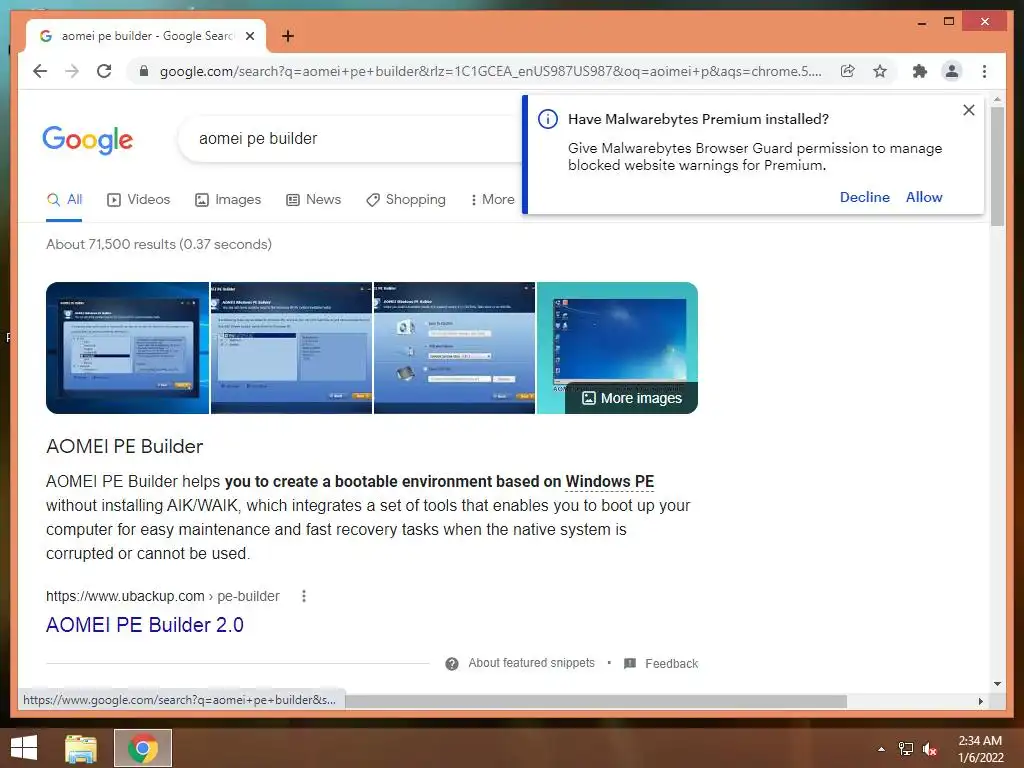This screenshot has height=768, width=1024.
Task: Open the Chrome three-dot menu
Action: click(984, 71)
